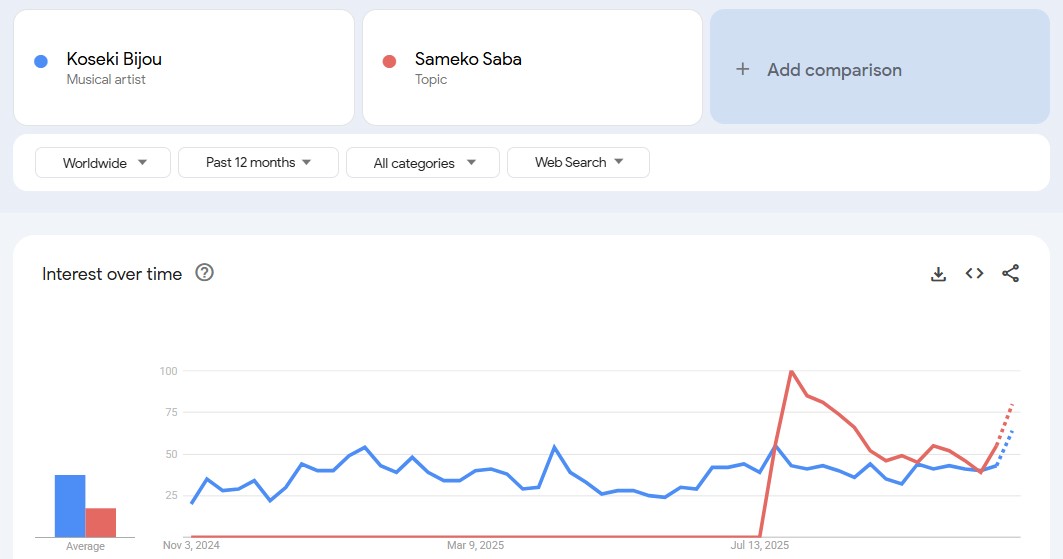Change the Web Search type dropdown

click(578, 163)
